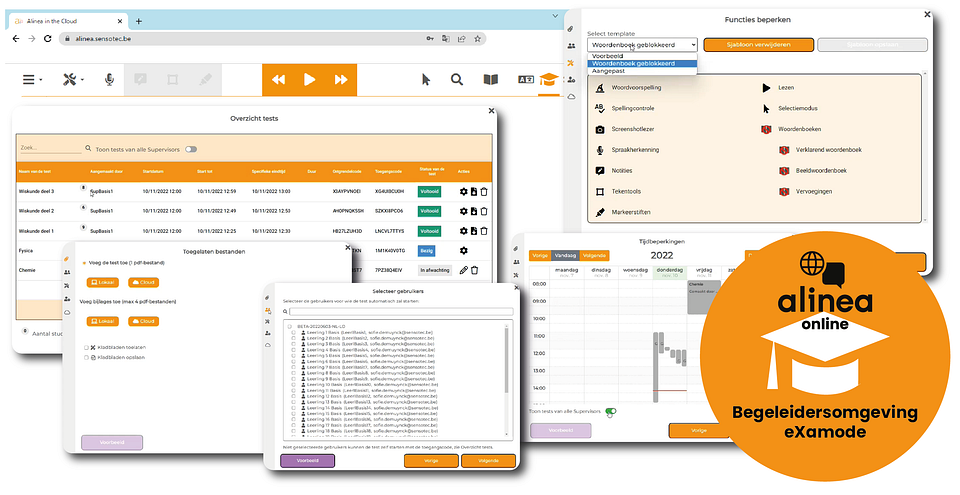Click the rewind playback button
This screenshot has height=495, width=960.
279,80
